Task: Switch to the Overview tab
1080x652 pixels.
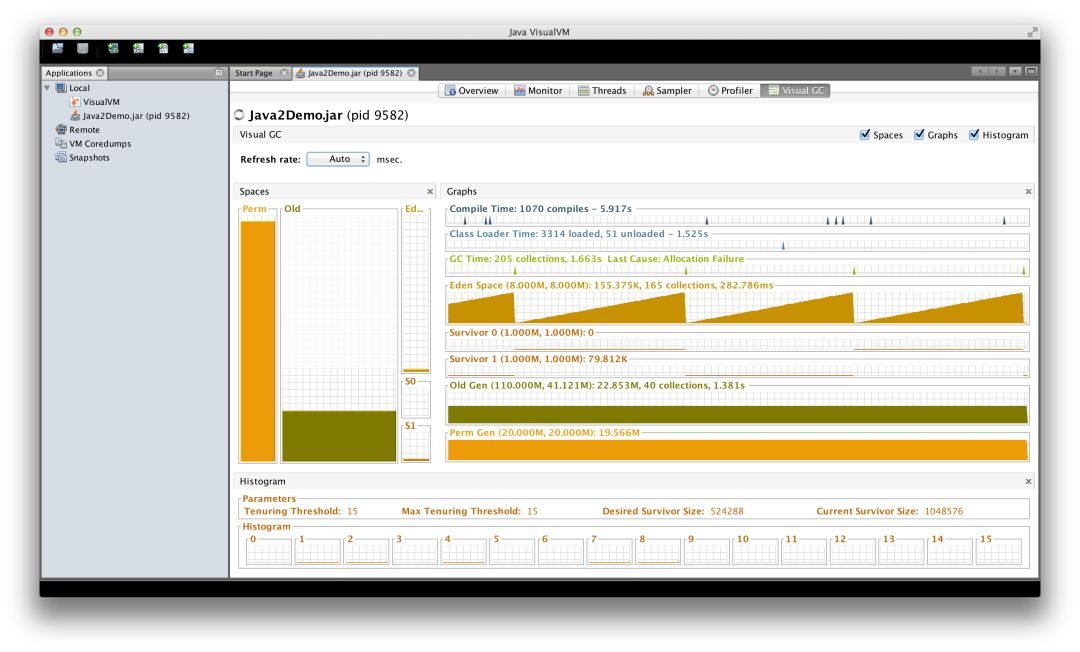Action: point(472,91)
